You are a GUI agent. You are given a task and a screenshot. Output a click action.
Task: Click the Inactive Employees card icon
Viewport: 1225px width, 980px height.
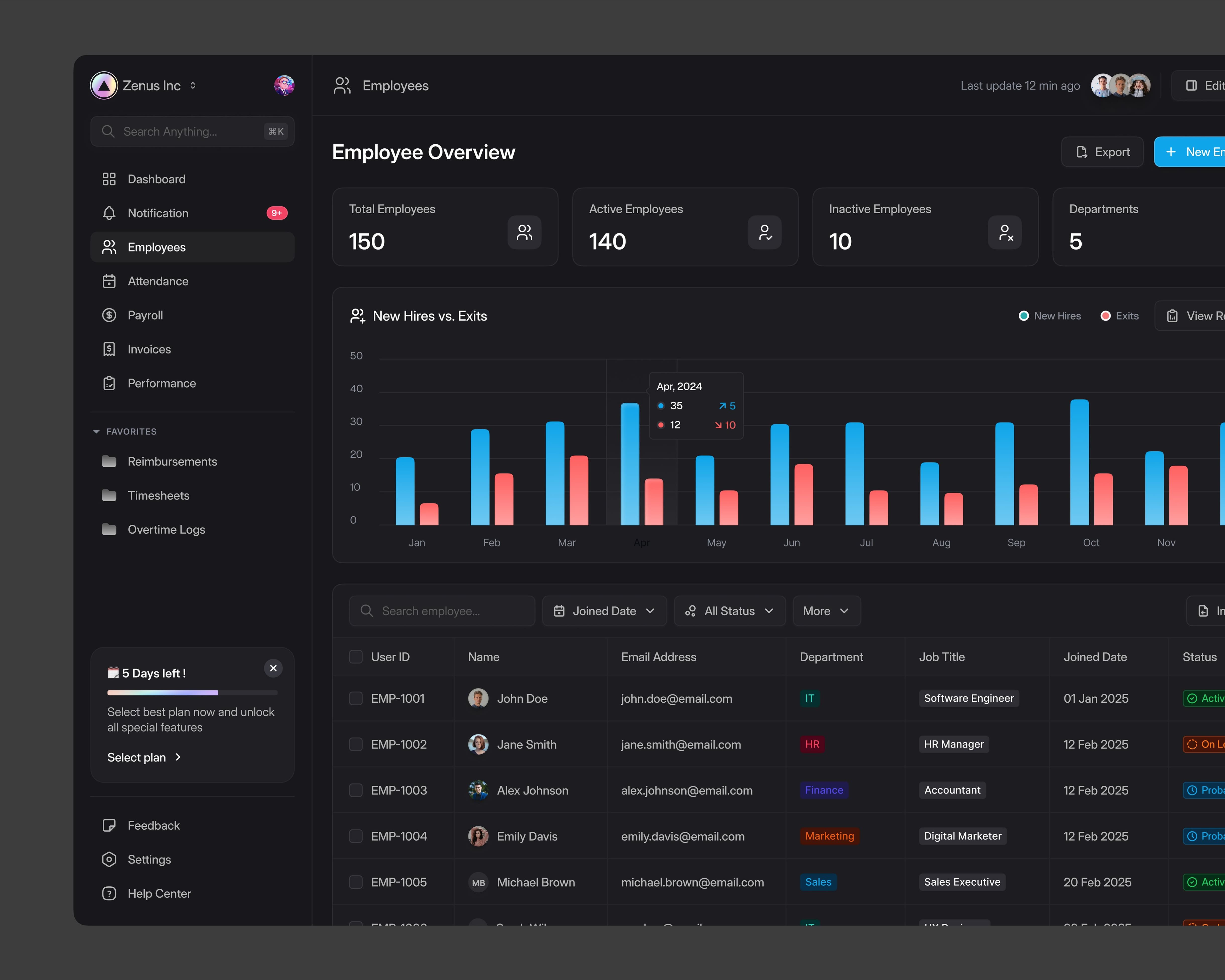[1005, 232]
